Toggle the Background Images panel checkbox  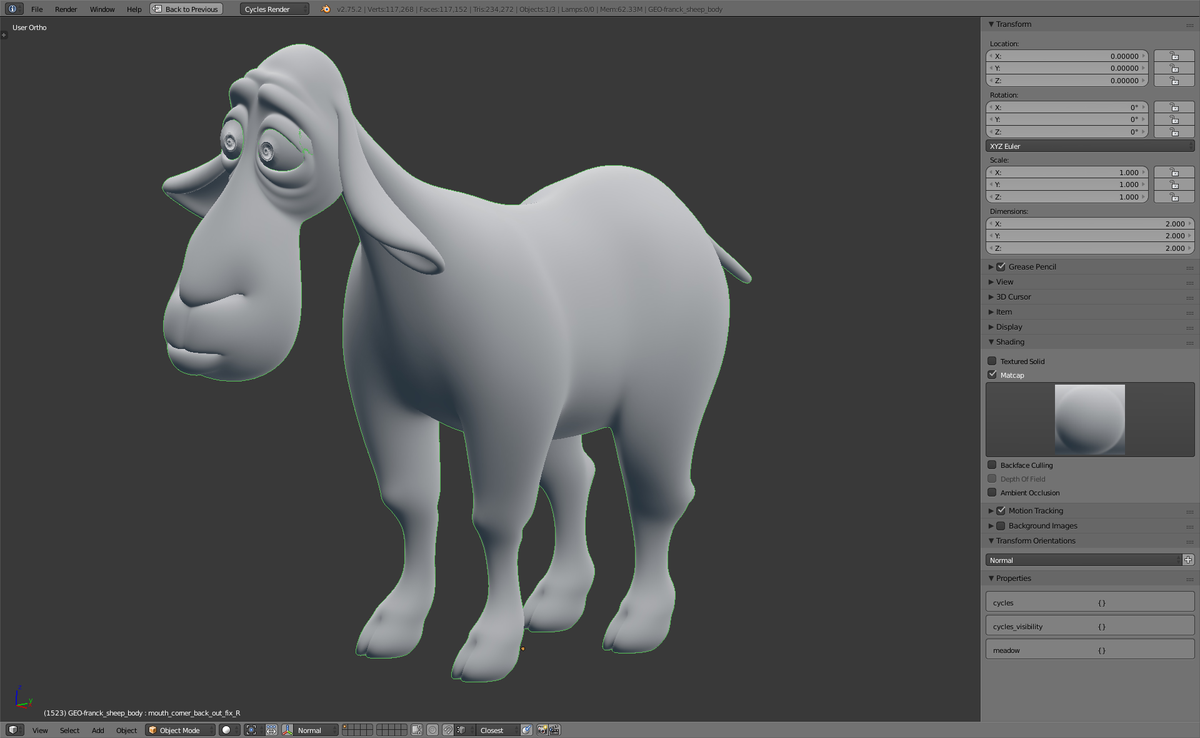pyautogui.click(x=1001, y=525)
